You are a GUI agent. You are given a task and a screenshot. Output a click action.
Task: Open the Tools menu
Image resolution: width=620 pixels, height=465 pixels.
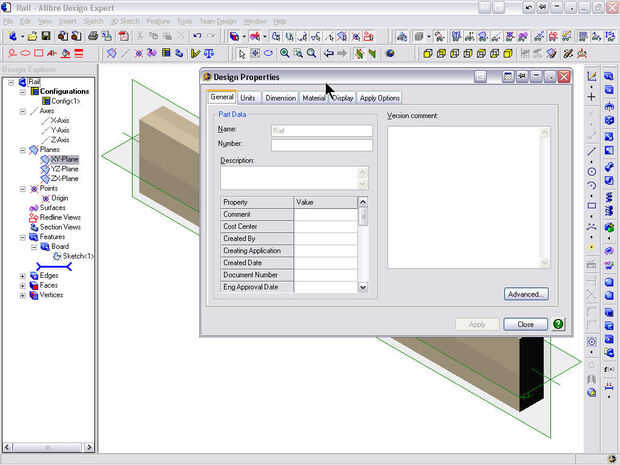click(x=184, y=21)
